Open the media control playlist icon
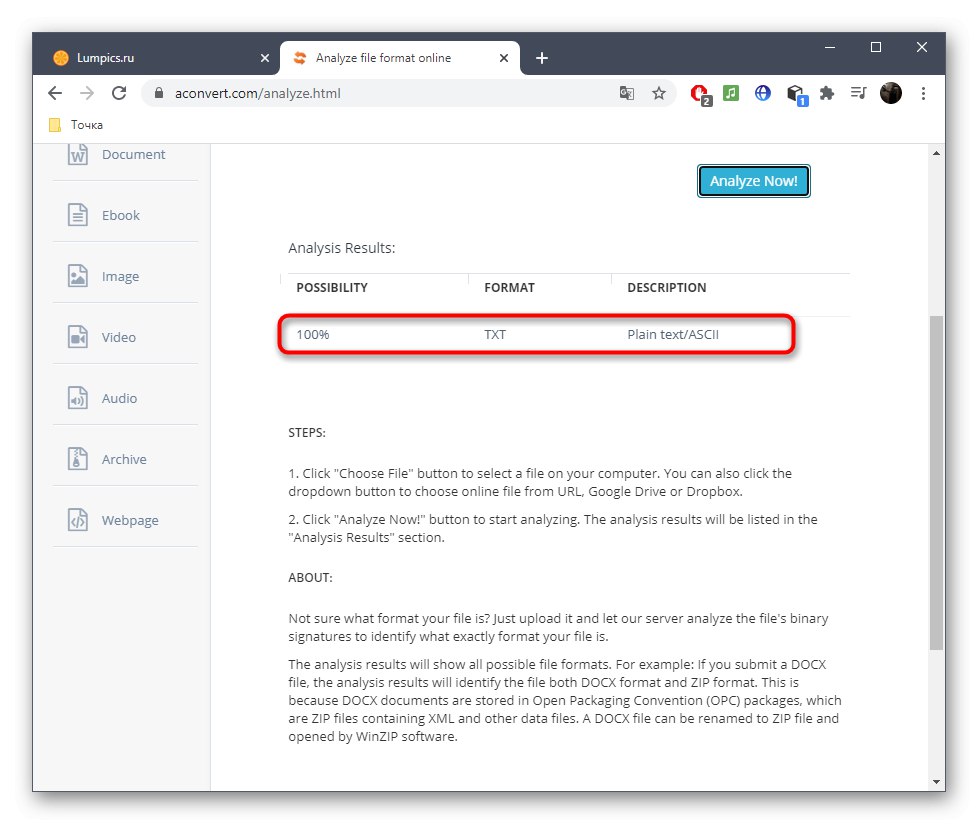The height and width of the screenshot is (824, 978). 858,94
